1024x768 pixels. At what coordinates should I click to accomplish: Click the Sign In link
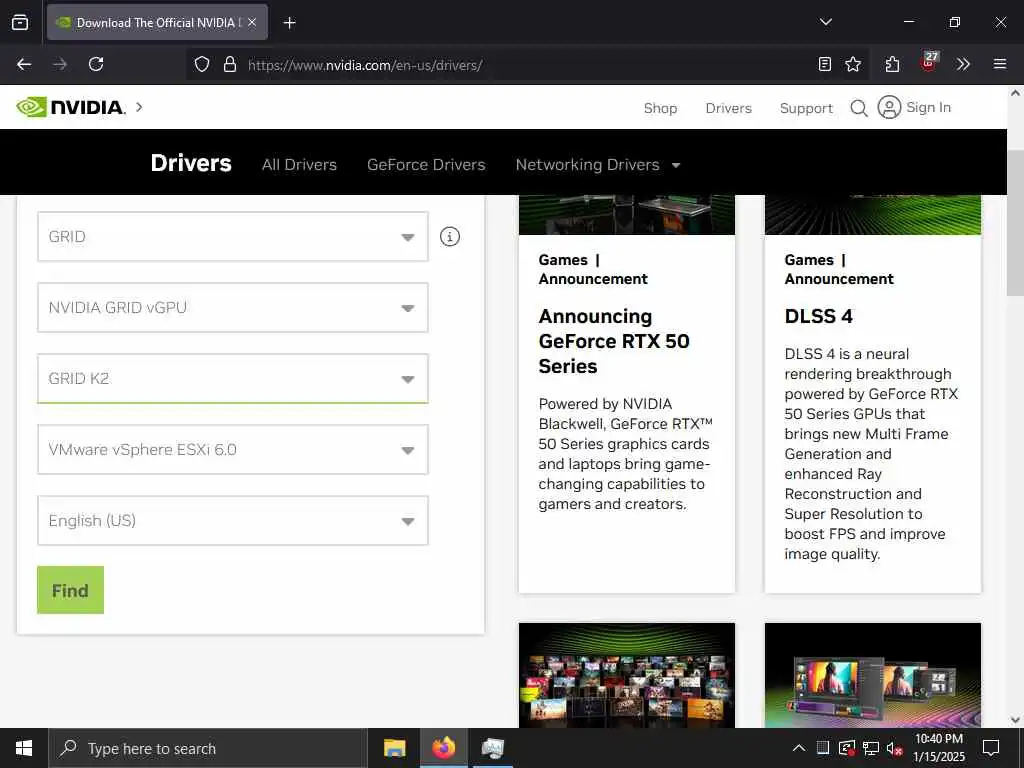928,107
